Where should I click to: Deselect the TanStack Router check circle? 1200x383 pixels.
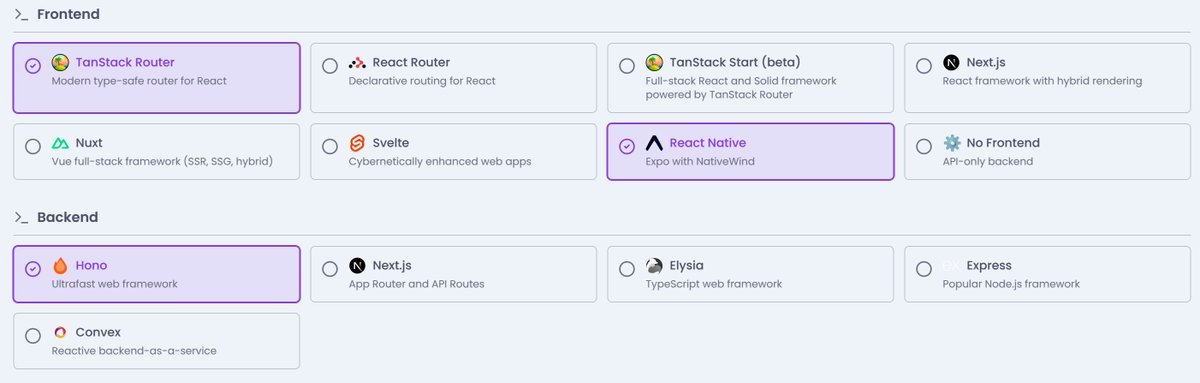click(33, 66)
